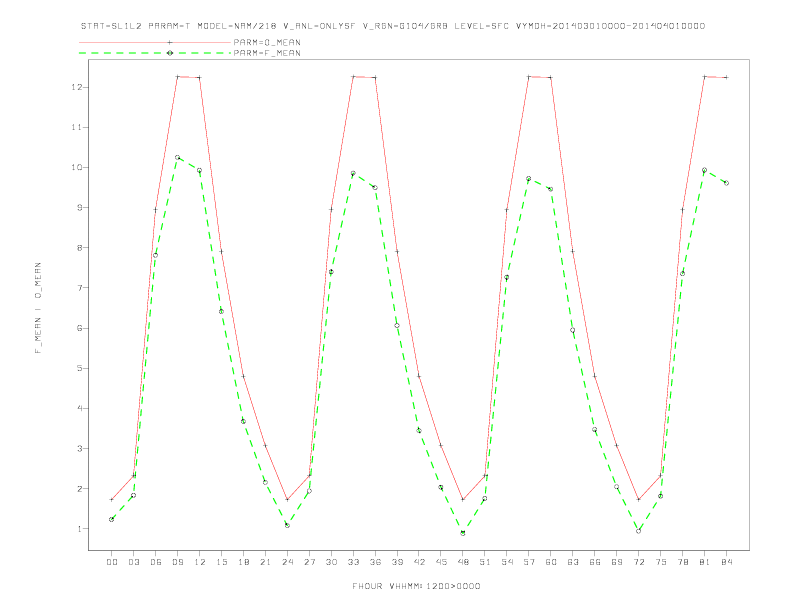
Task: Click the y-axis title F_MEAN | O_MEAN
Action: (x=38, y=308)
